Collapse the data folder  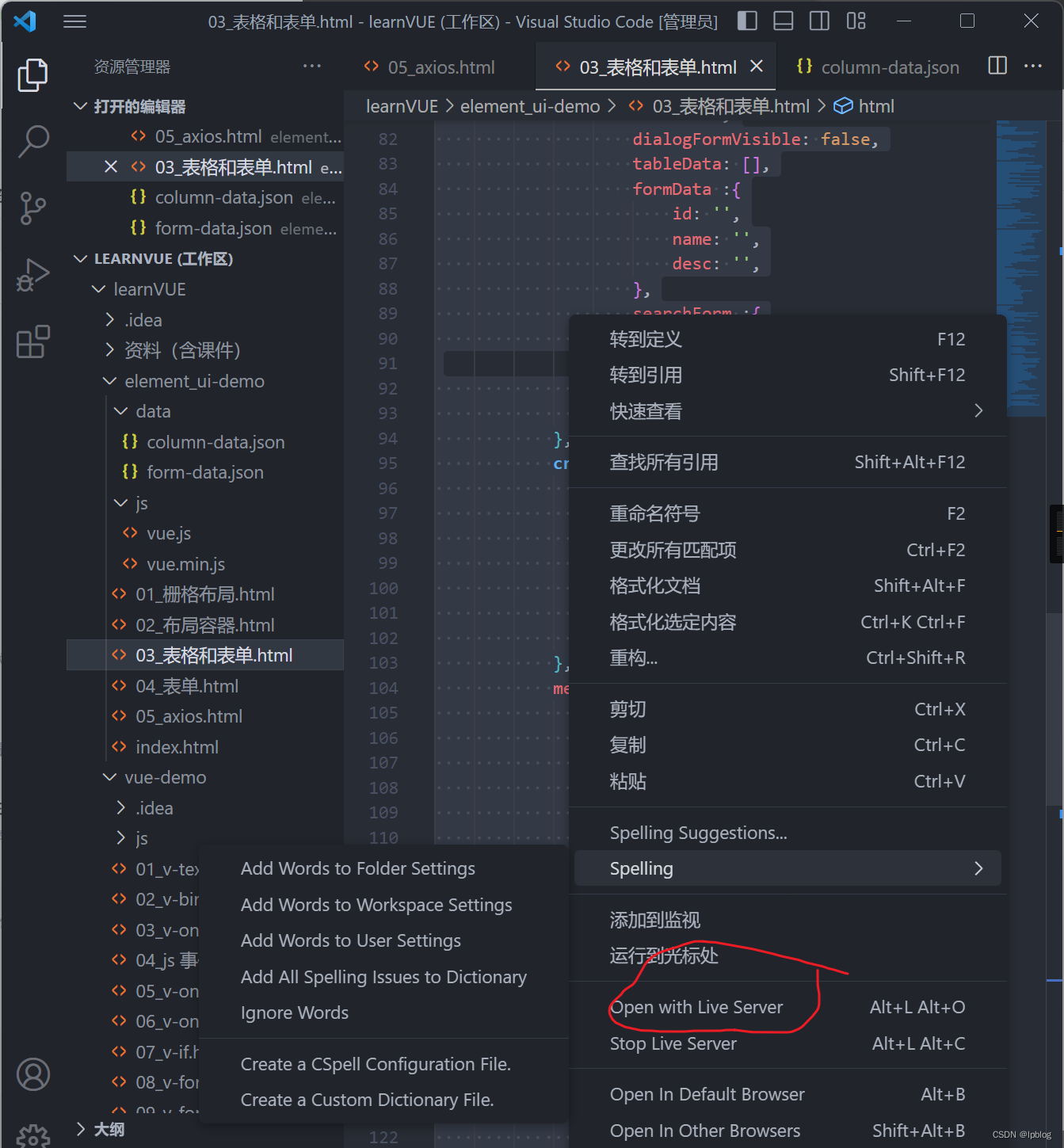pos(205,411)
